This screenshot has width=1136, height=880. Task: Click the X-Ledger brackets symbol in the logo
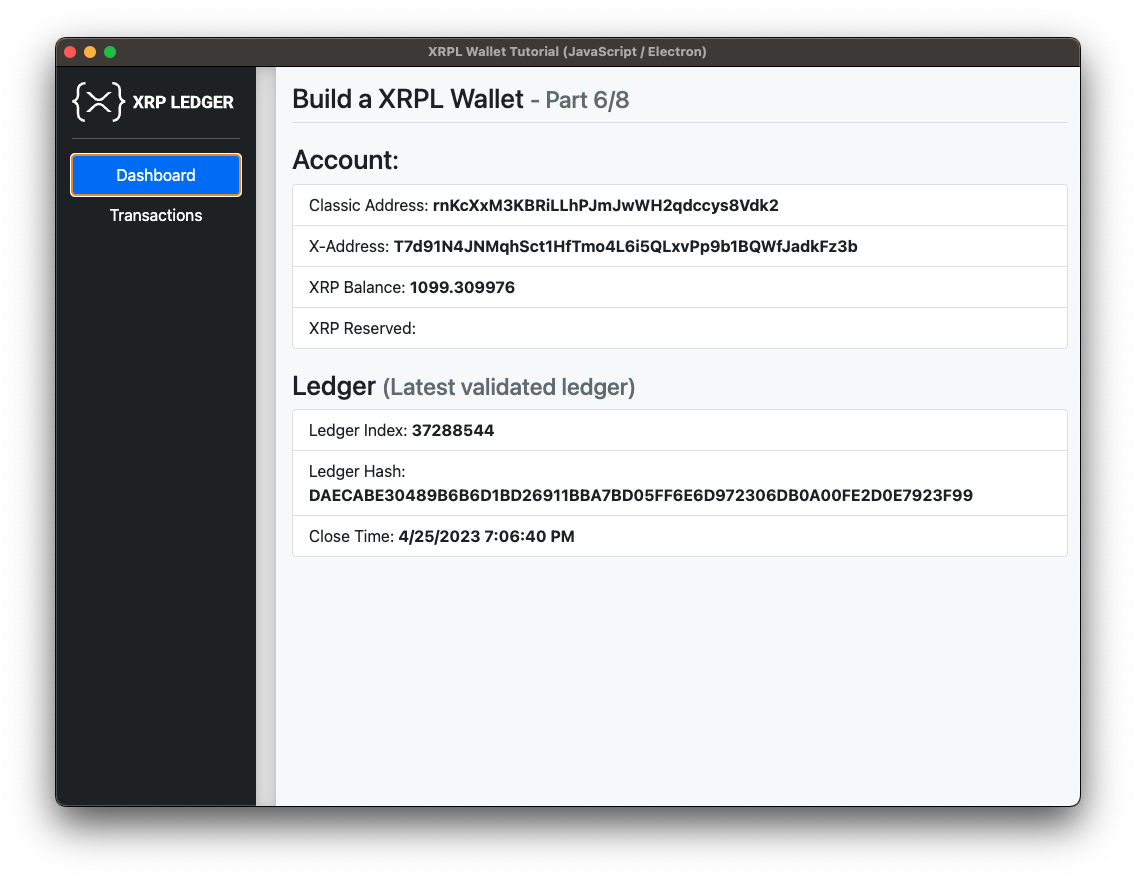(x=97, y=101)
